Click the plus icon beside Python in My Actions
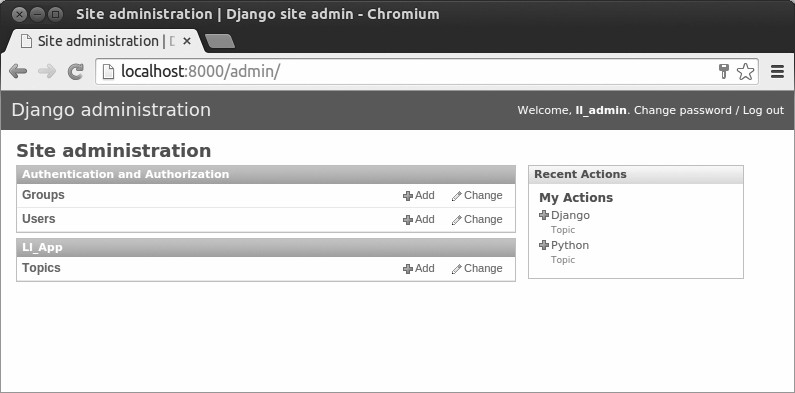Image resolution: width=795 pixels, height=393 pixels. (544, 245)
